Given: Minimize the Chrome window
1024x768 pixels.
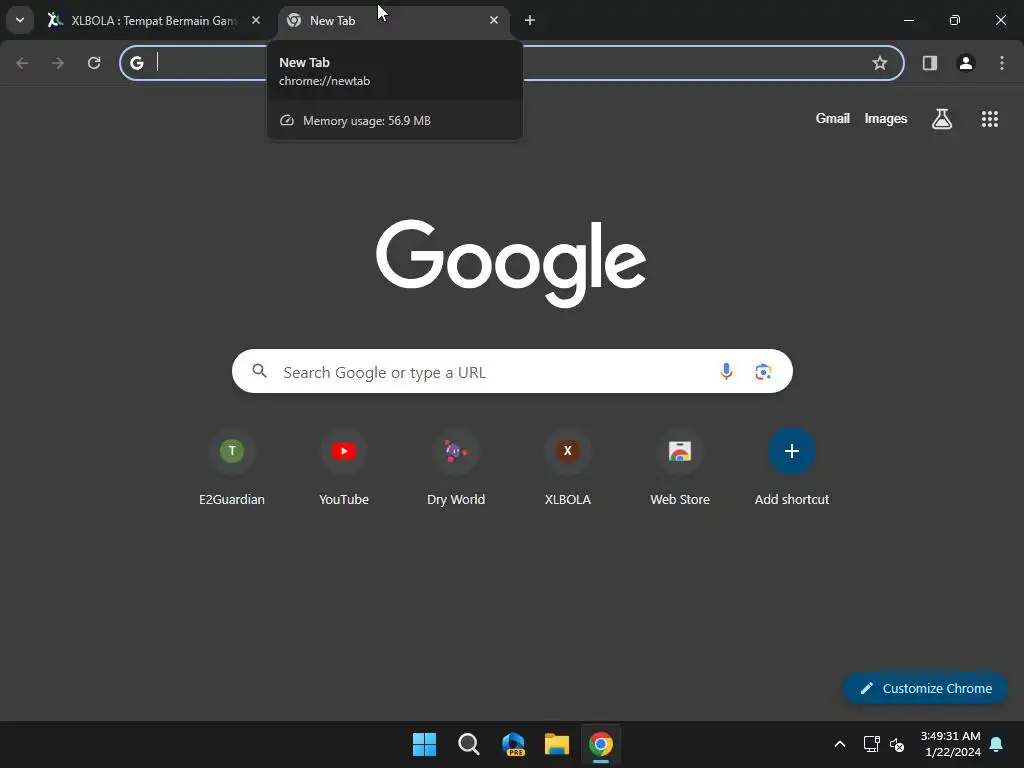Looking at the screenshot, I should [x=909, y=20].
